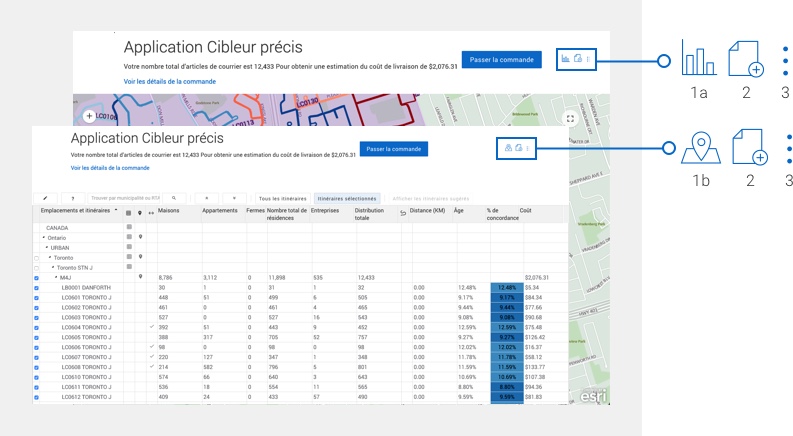Collapse the Toronto tree node
793x436 pixels.
[50, 257]
